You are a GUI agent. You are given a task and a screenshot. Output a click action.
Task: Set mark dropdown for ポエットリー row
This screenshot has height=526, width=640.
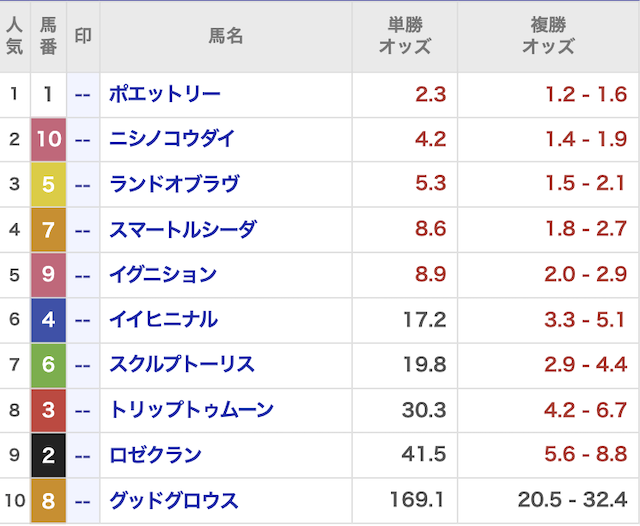click(x=83, y=95)
